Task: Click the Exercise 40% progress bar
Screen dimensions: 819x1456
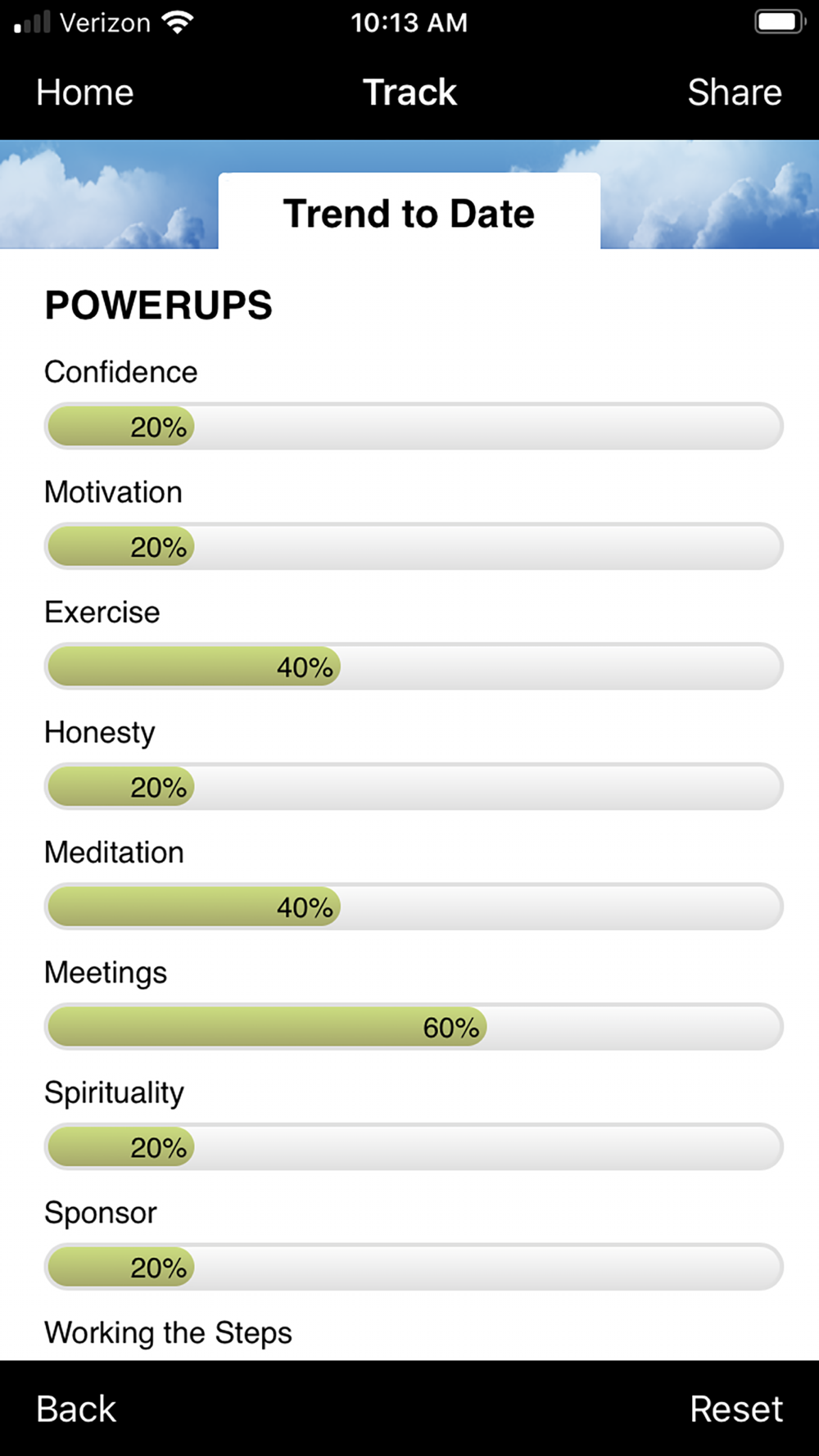Action: click(414, 667)
